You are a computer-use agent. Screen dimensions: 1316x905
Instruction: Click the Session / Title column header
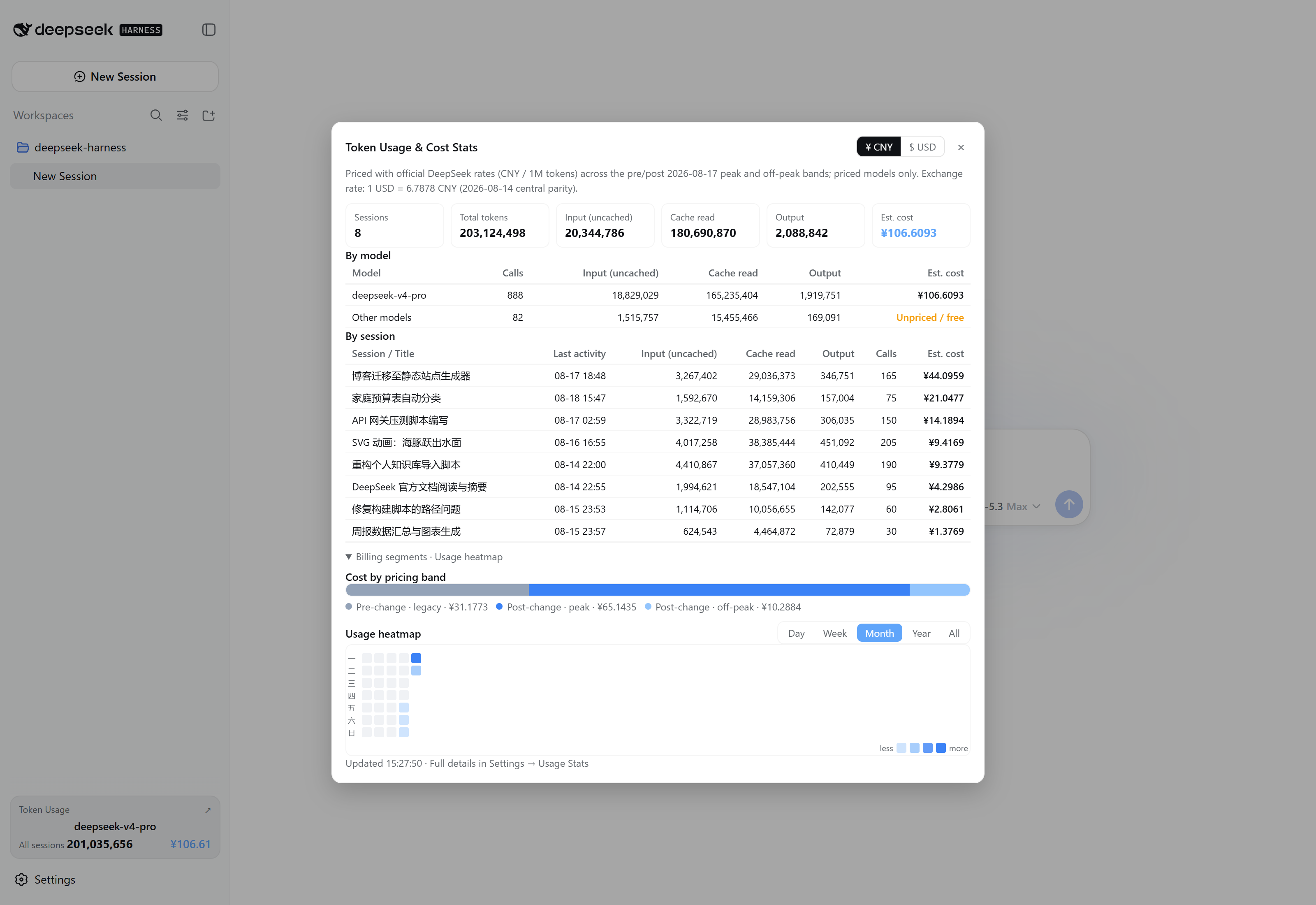coord(383,354)
